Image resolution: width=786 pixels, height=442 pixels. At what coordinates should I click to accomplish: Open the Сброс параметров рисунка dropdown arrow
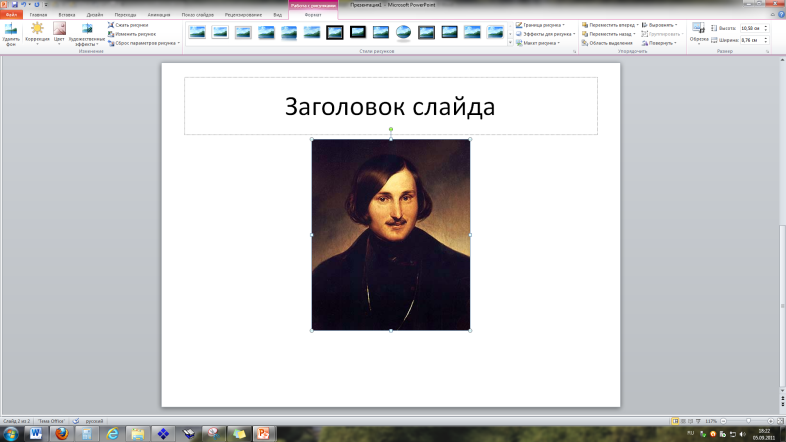(x=178, y=43)
